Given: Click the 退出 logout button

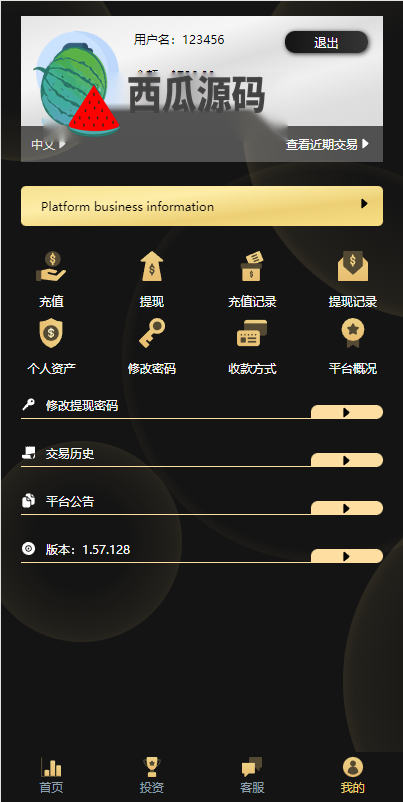Looking at the screenshot, I should tap(326, 42).
